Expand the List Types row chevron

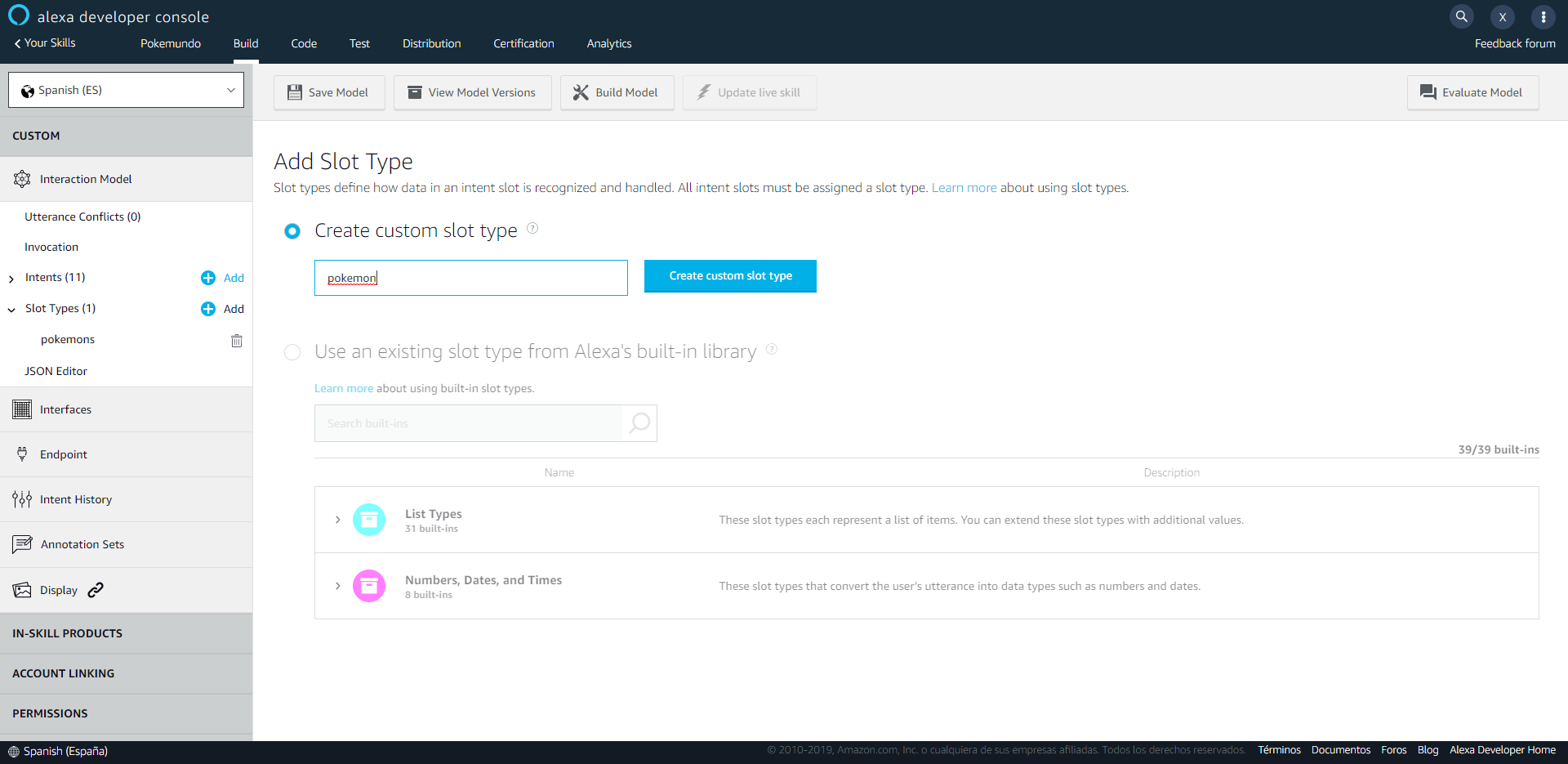click(x=338, y=520)
